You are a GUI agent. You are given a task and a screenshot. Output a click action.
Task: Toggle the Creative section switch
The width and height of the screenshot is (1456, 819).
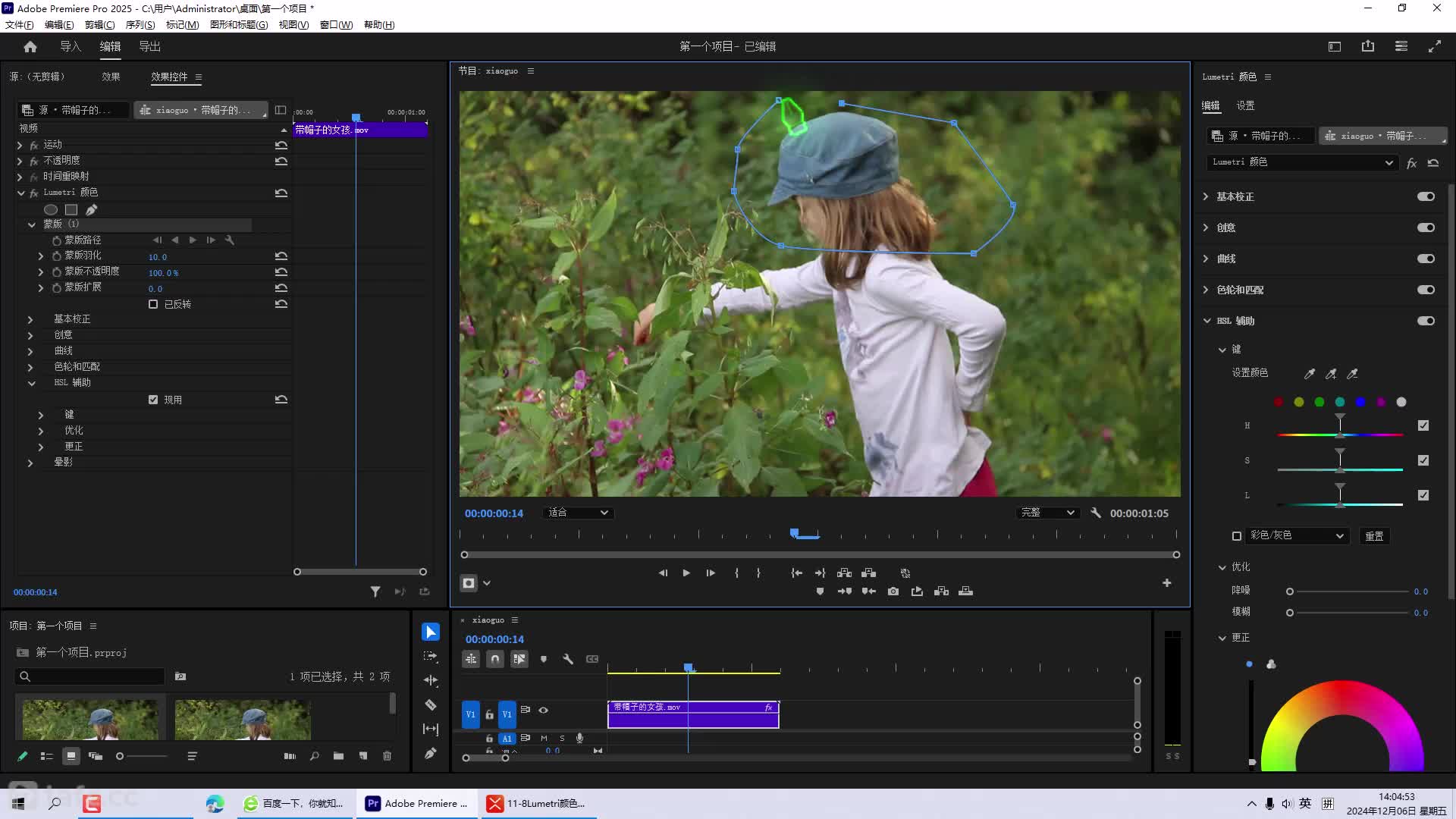click(1426, 227)
